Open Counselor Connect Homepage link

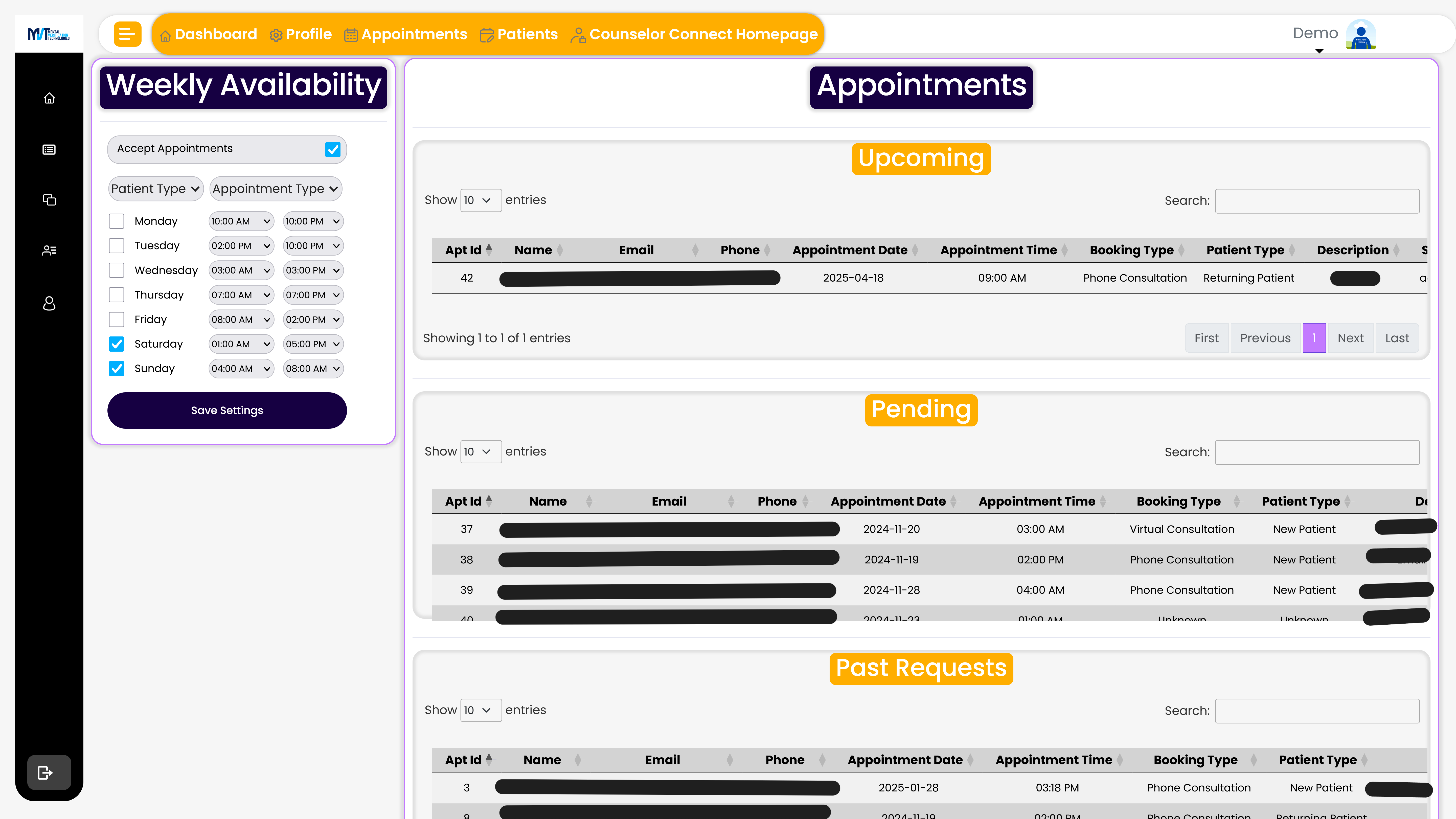694,34
